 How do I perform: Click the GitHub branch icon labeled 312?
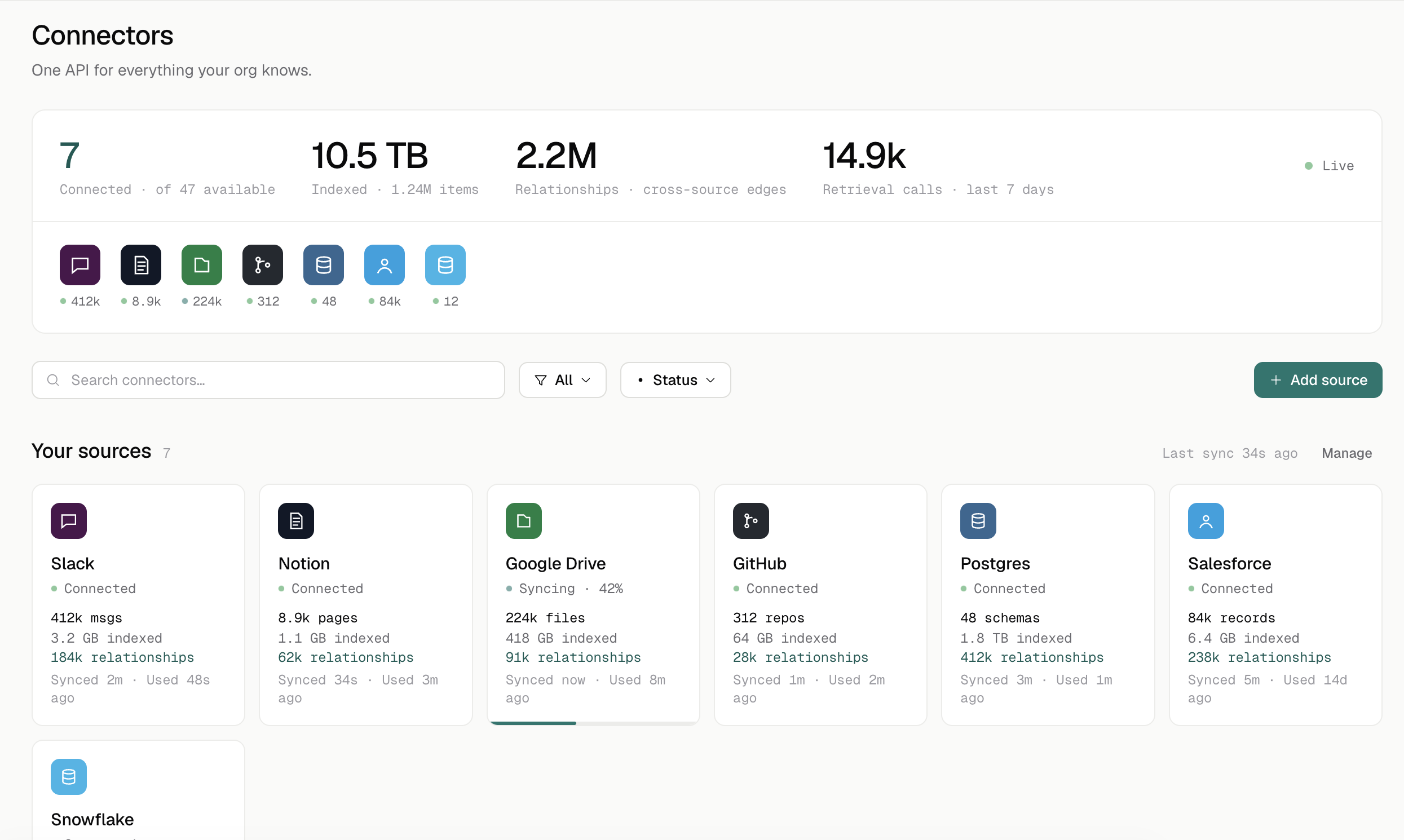tap(263, 265)
